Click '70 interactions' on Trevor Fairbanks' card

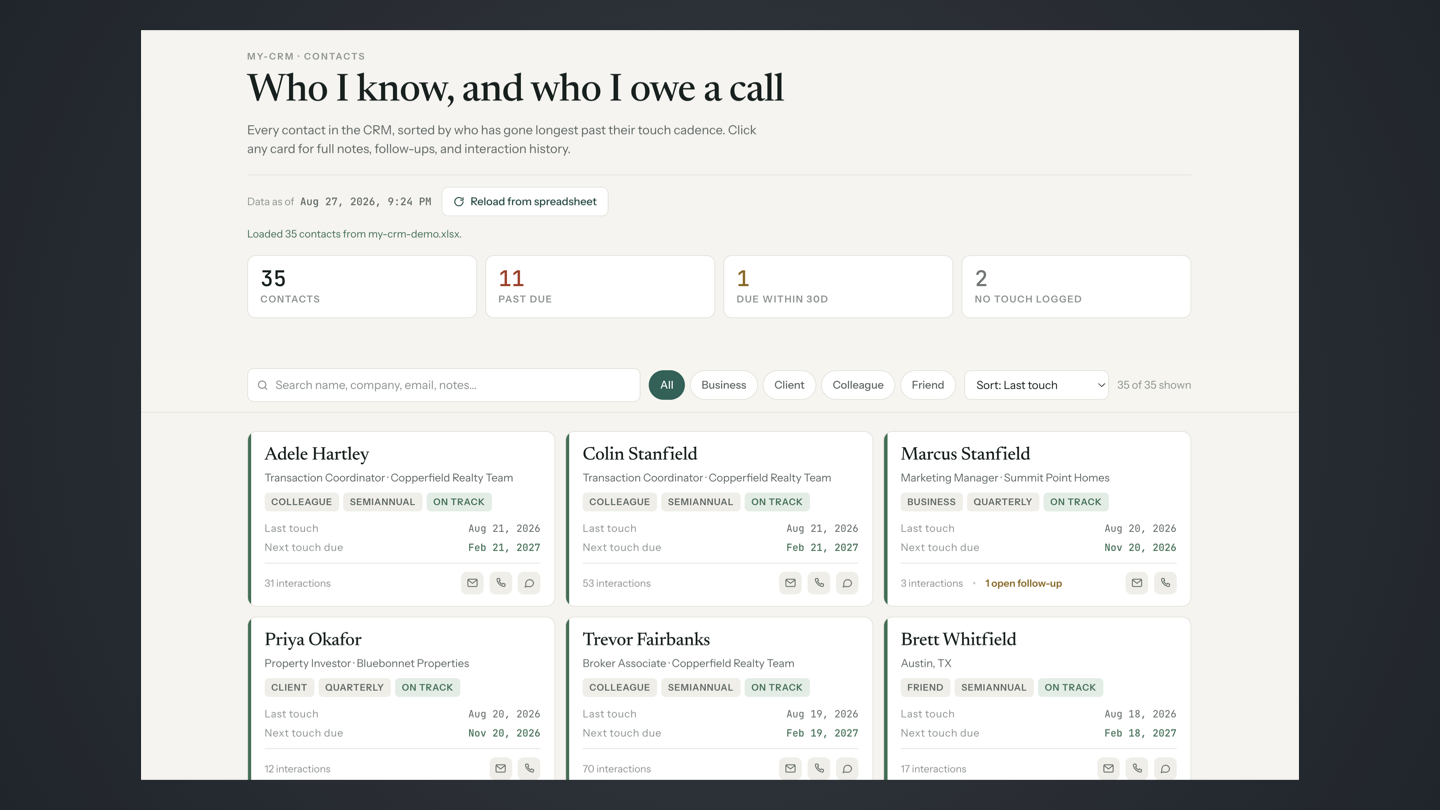617,769
